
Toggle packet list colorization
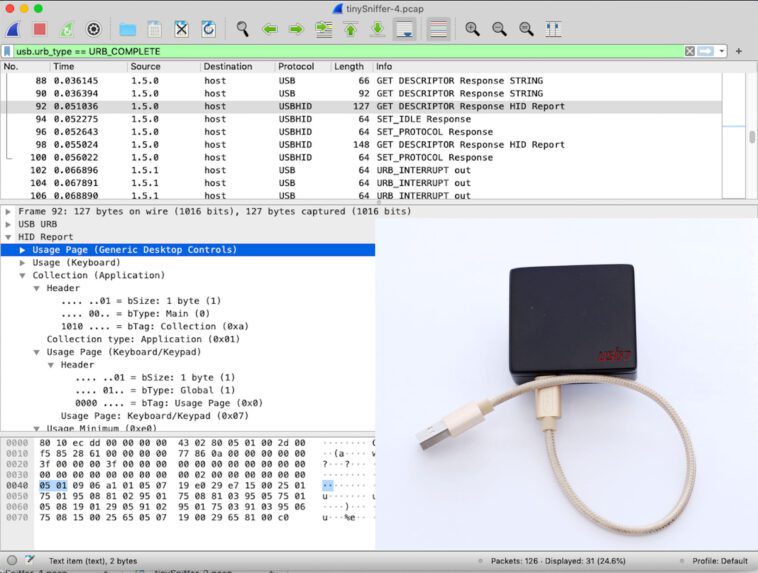pyautogui.click(x=437, y=29)
